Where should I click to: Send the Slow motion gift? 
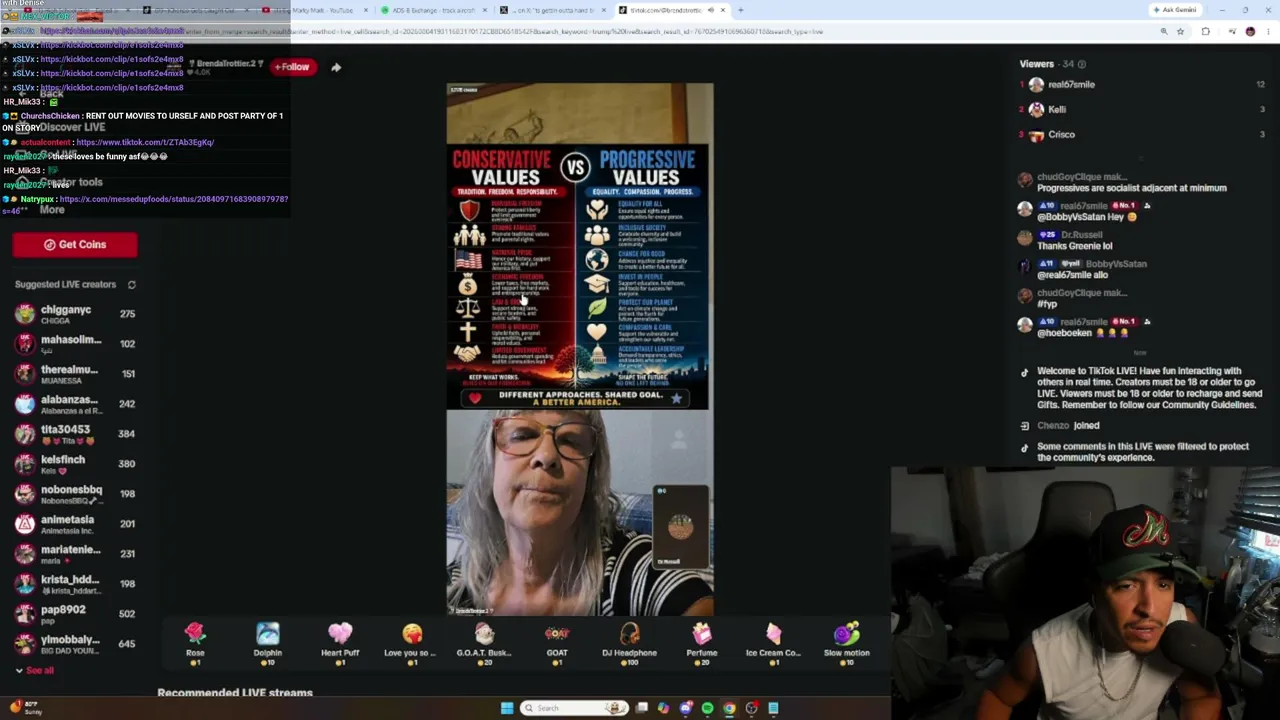tap(846, 642)
